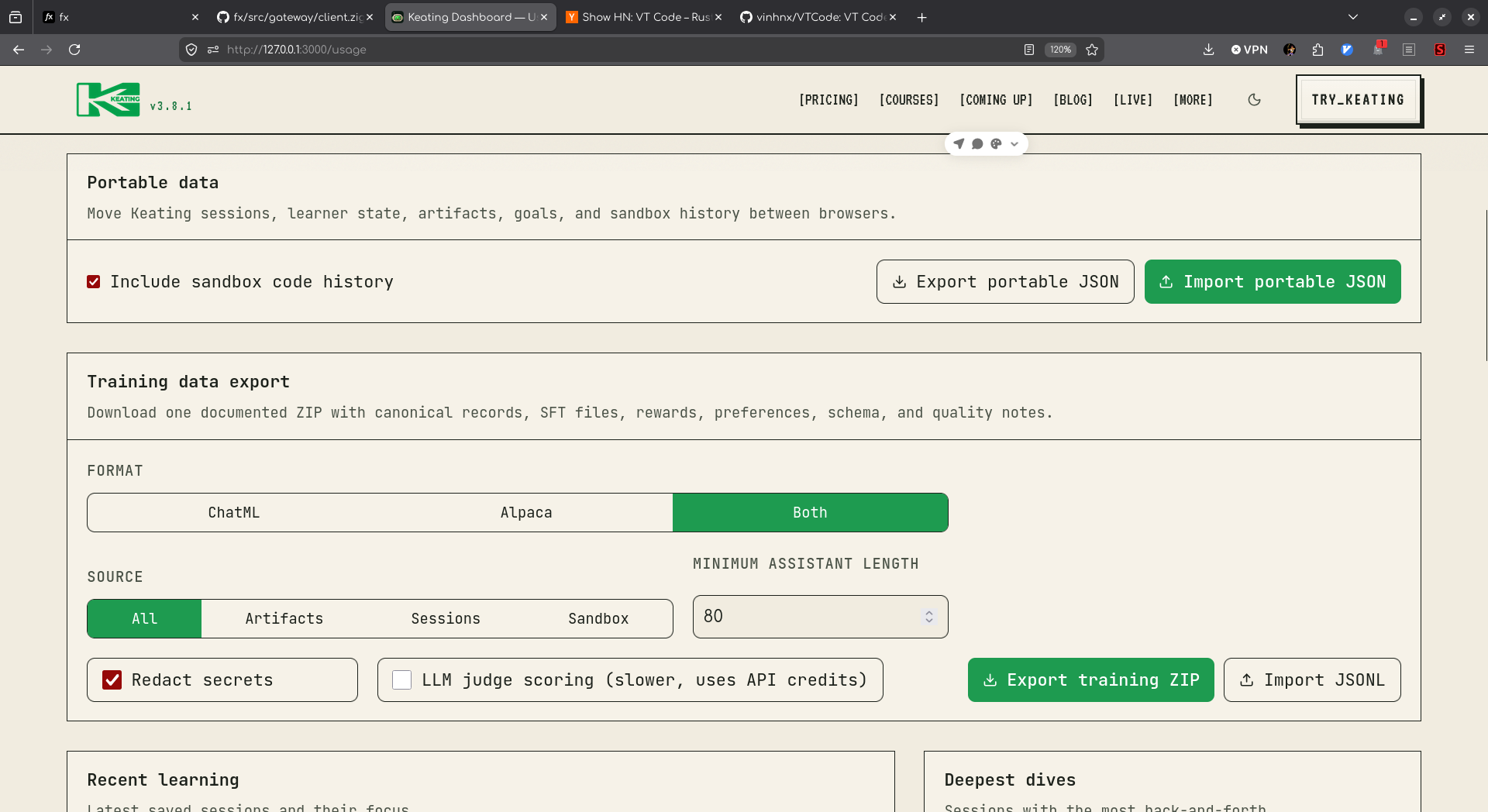Click the paper plane icon in floating toolbar

[959, 143]
